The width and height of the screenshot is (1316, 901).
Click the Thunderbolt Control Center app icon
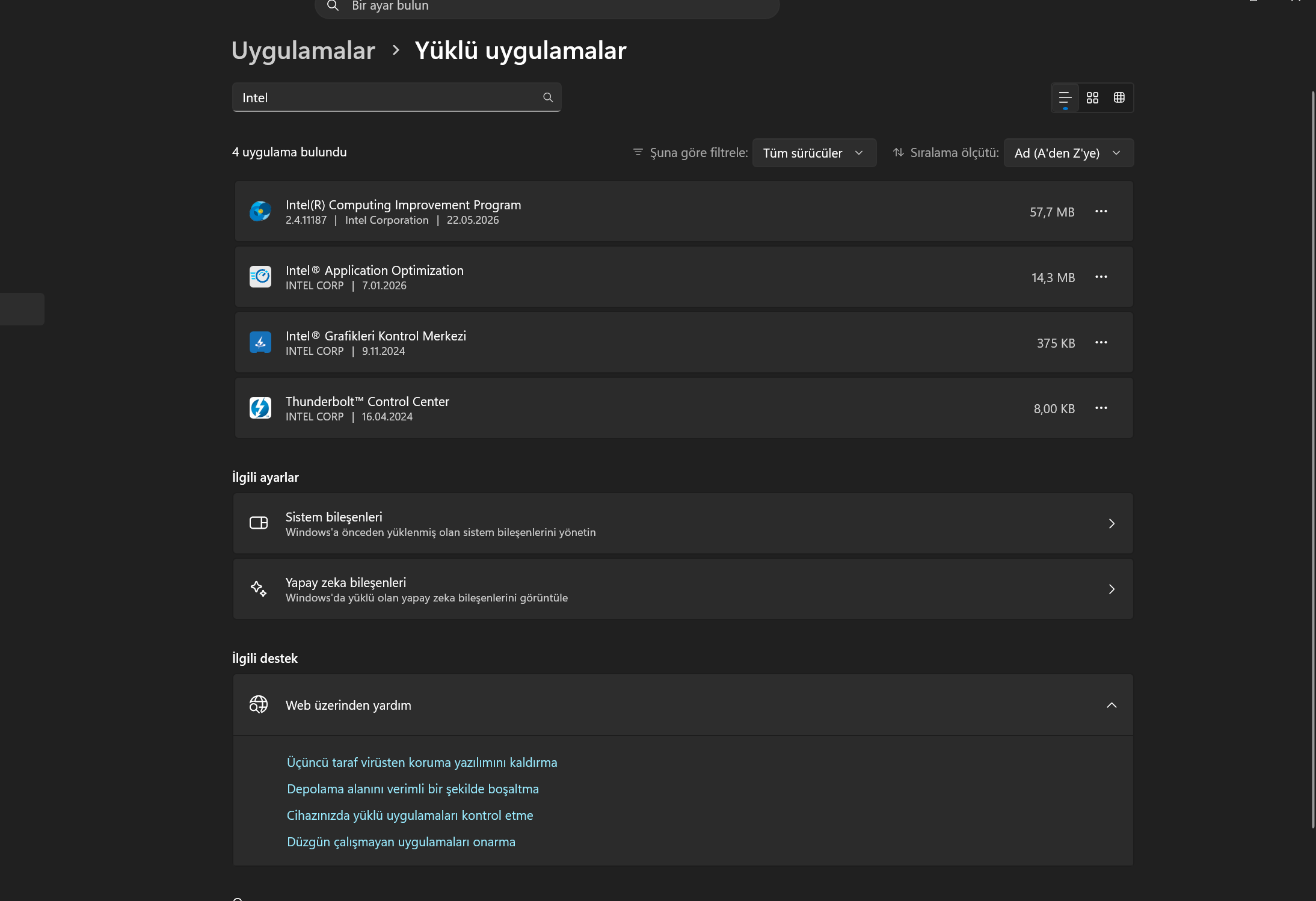[x=260, y=408]
